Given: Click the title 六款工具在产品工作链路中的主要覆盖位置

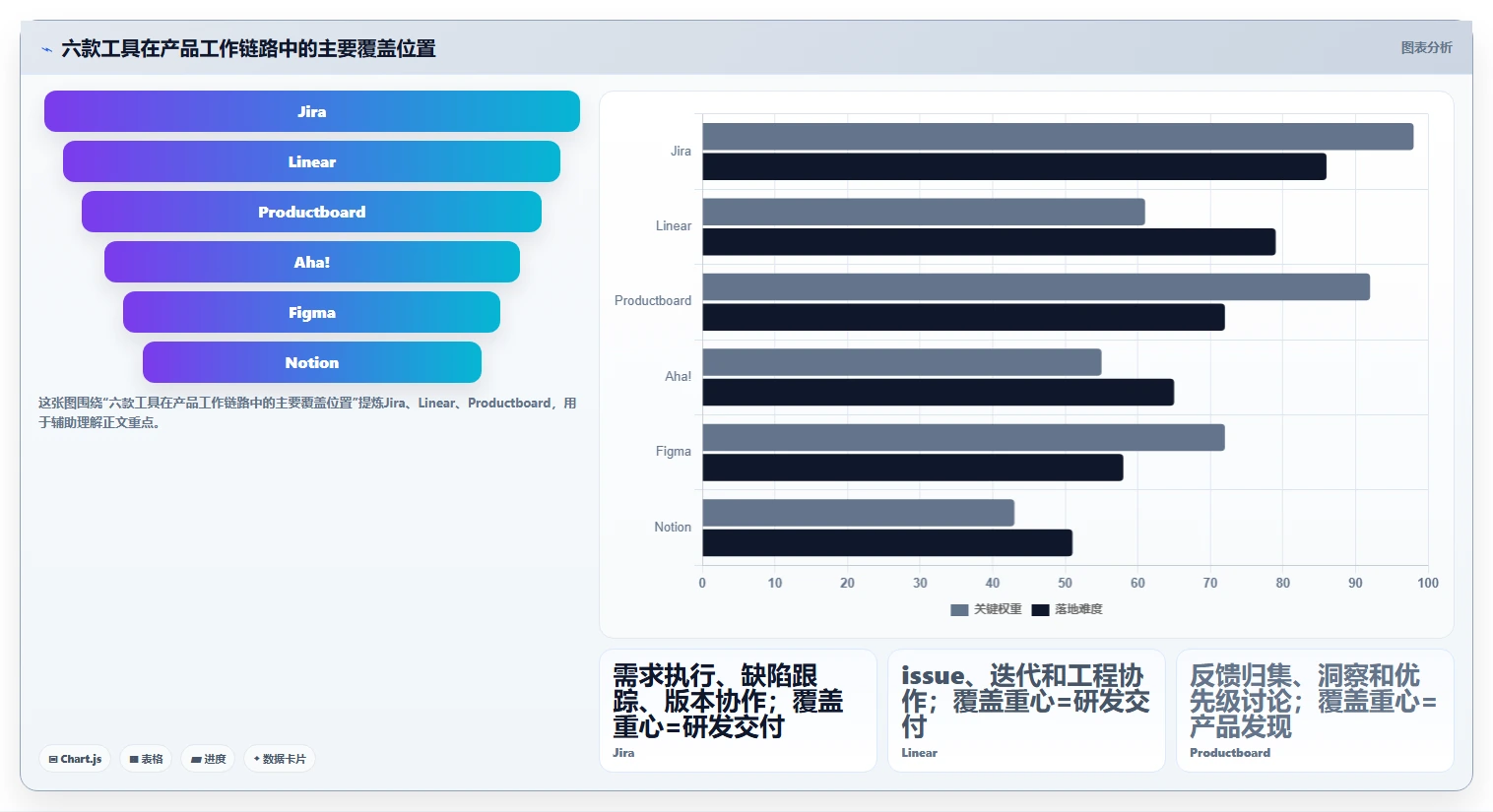Looking at the screenshot, I should [248, 48].
